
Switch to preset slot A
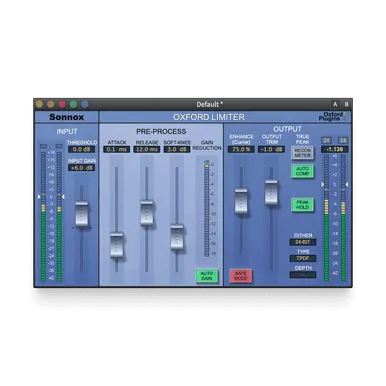[x=335, y=104]
